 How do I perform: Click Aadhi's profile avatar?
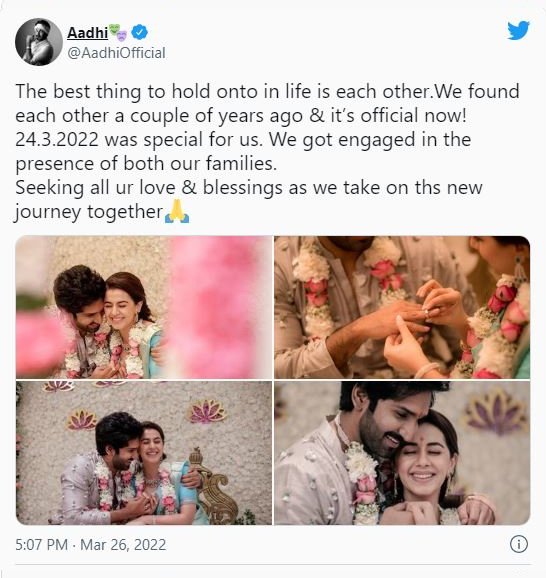[39, 42]
